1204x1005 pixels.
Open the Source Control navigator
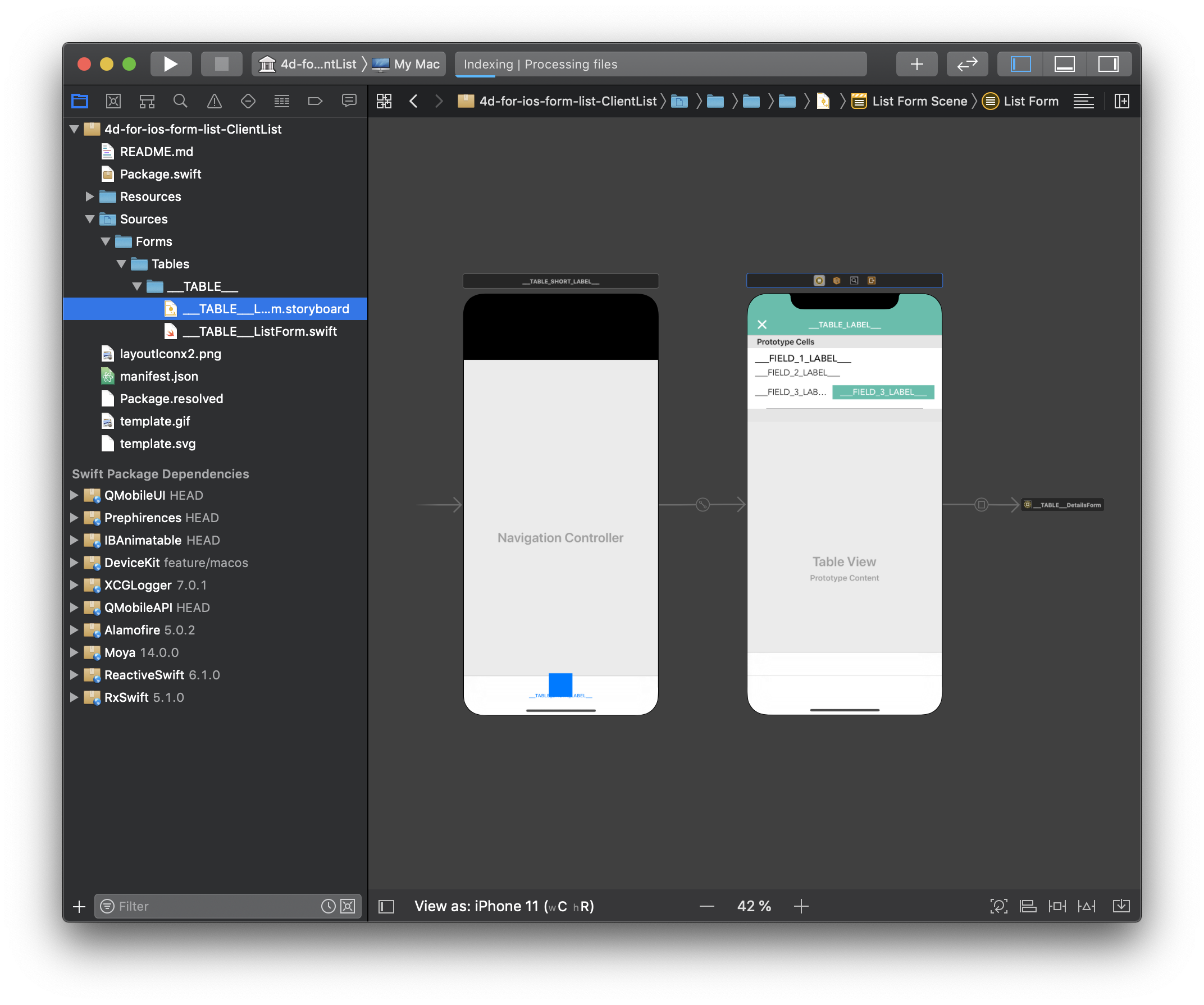pos(113,101)
